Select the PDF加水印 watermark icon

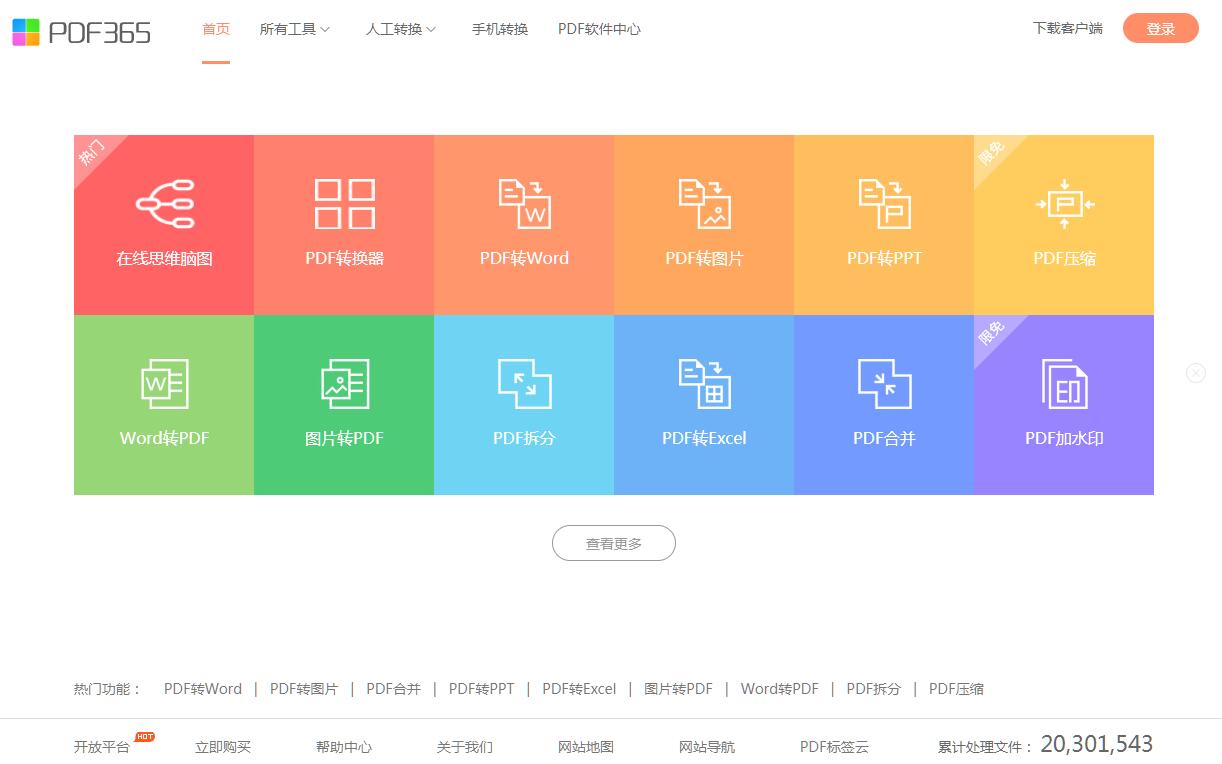point(1064,384)
